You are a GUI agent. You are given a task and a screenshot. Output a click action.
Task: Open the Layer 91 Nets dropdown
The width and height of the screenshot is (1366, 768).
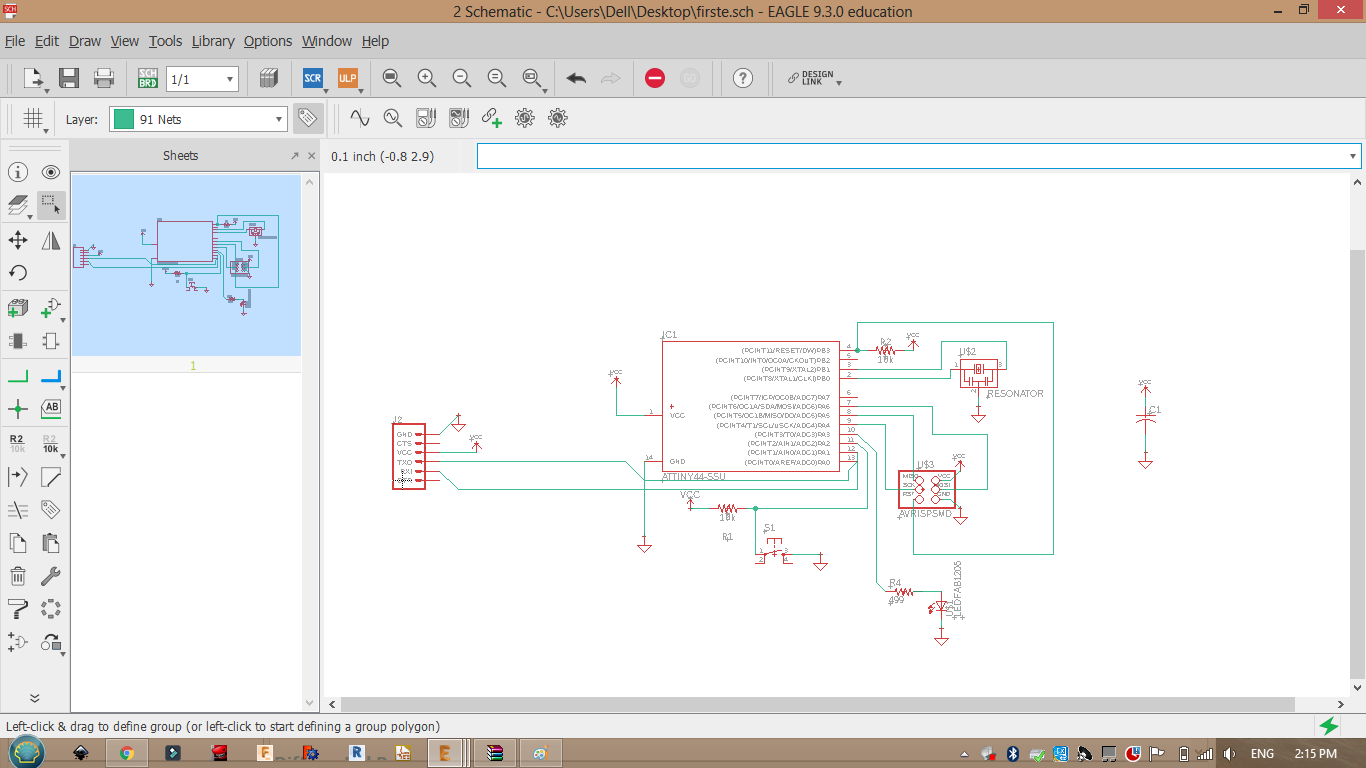tap(198, 119)
